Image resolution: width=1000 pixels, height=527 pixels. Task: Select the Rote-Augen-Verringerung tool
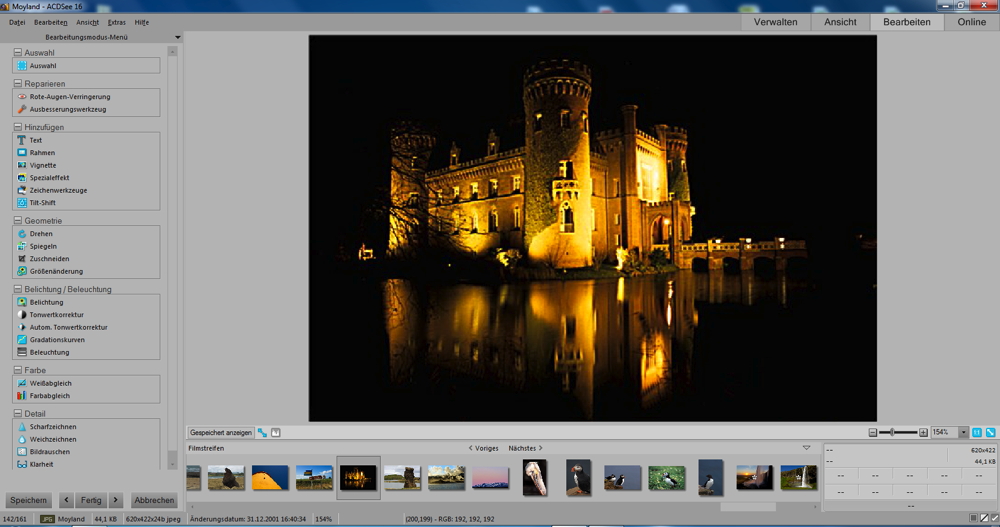[x=69, y=97]
